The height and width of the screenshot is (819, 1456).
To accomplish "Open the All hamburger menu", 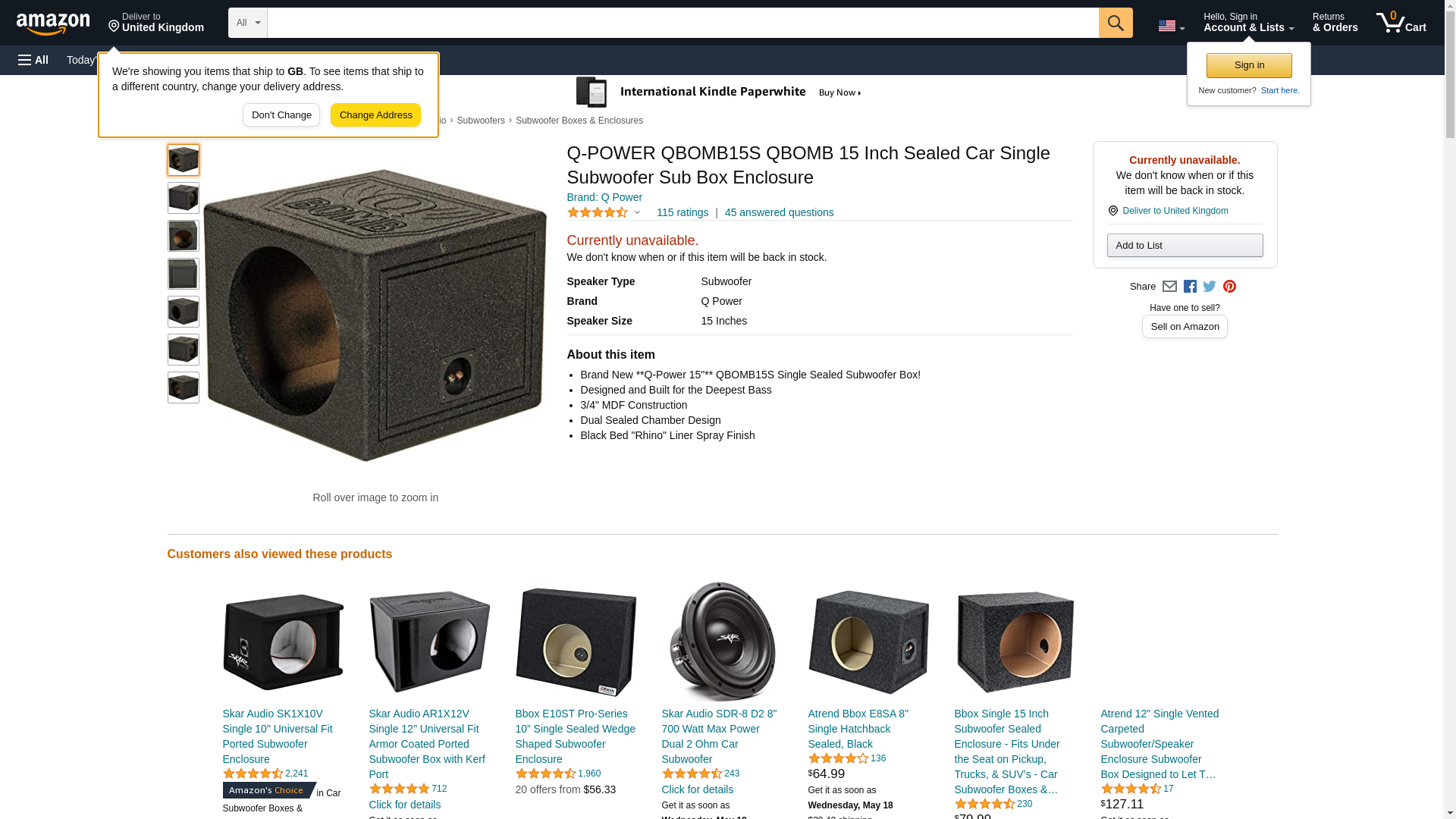I will tap(33, 60).
